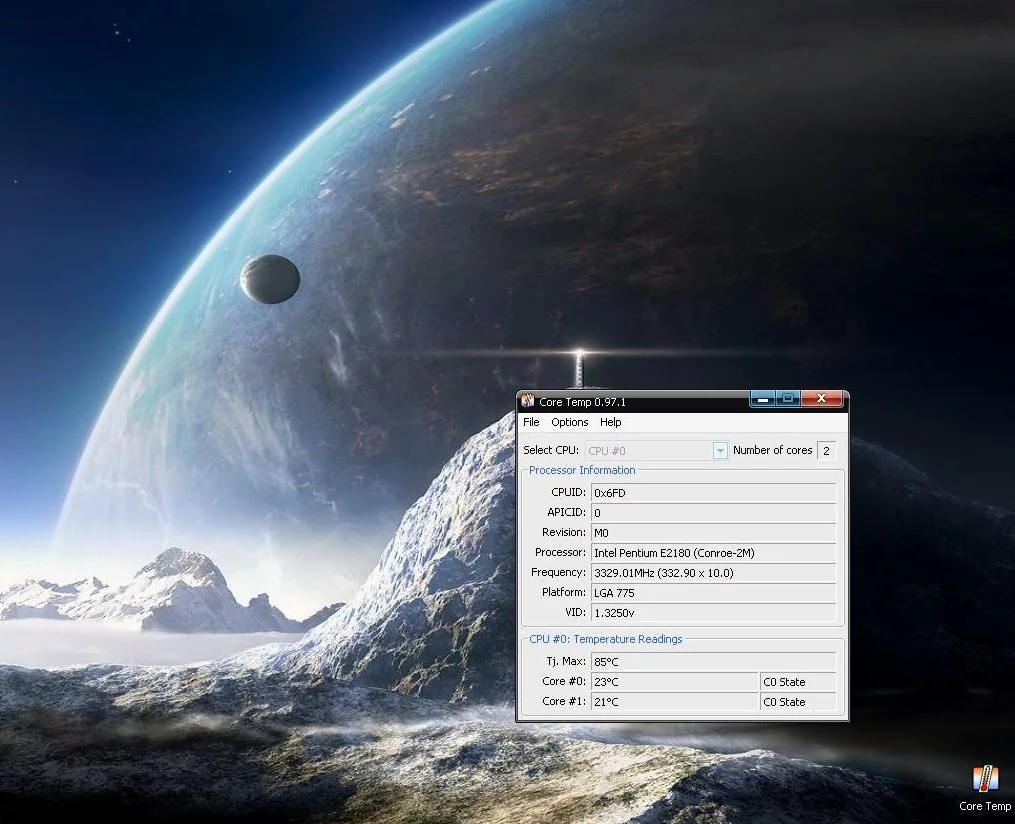This screenshot has width=1015, height=824.
Task: Select the Revision M0 field
Action: click(x=713, y=533)
